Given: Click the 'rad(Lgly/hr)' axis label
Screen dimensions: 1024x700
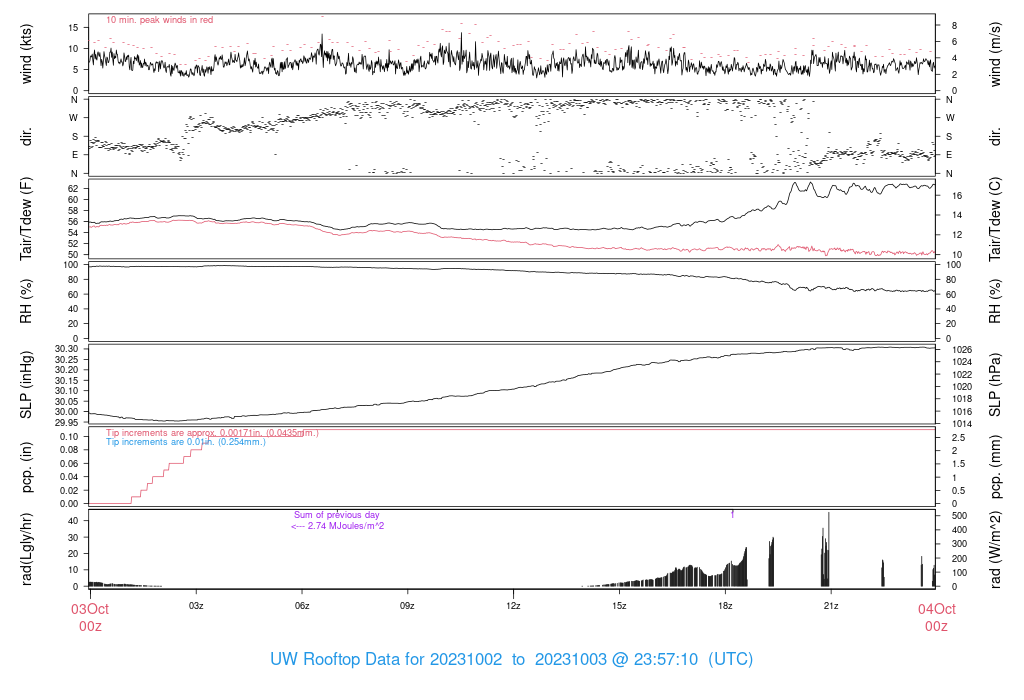Looking at the screenshot, I should (x=26, y=549).
